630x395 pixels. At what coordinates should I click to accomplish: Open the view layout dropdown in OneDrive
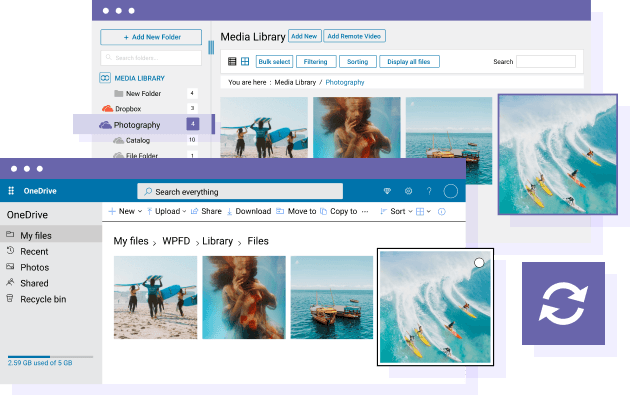pos(423,211)
